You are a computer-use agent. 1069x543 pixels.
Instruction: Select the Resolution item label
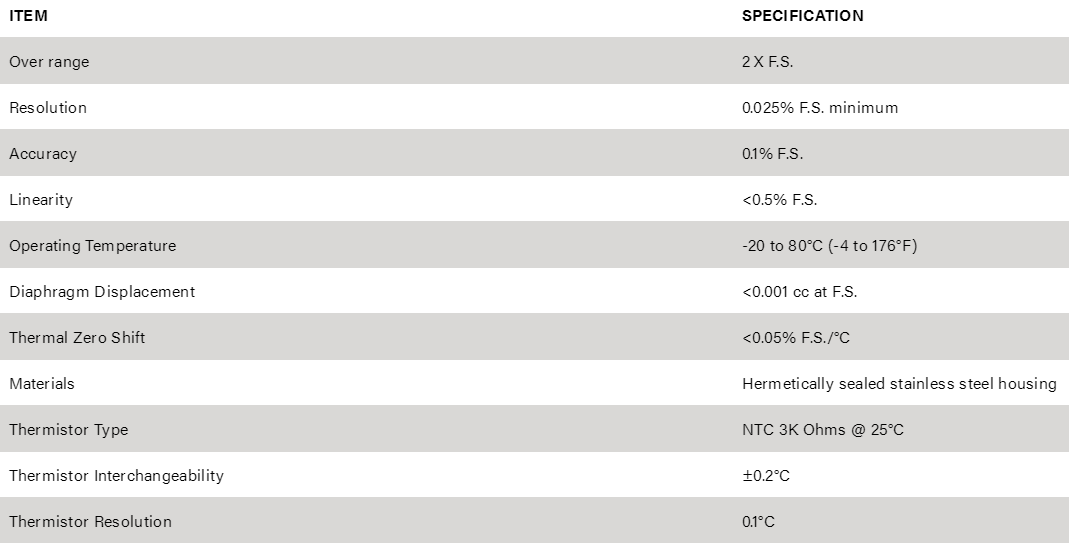(48, 108)
